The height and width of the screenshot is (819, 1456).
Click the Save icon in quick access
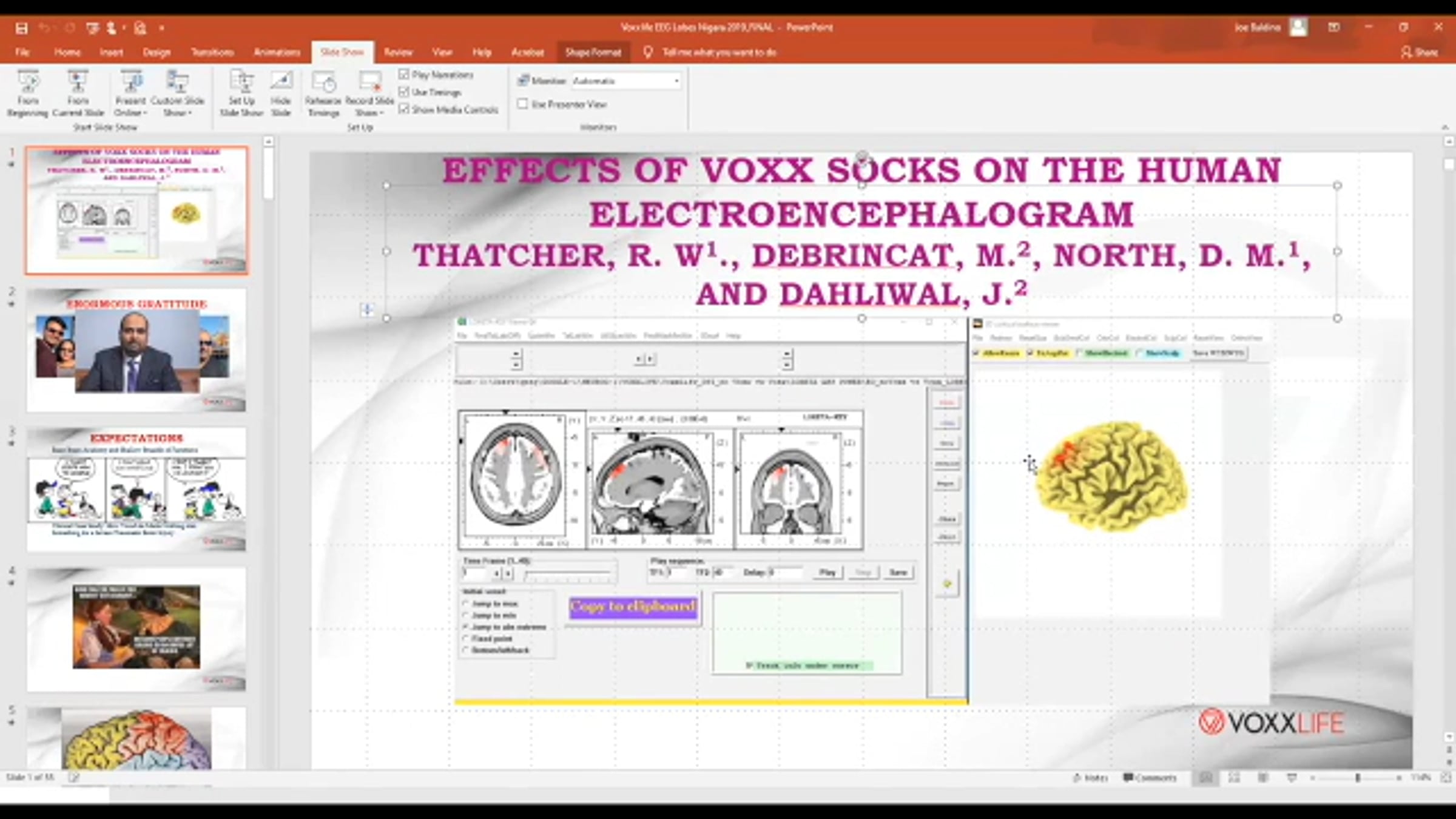(x=22, y=28)
